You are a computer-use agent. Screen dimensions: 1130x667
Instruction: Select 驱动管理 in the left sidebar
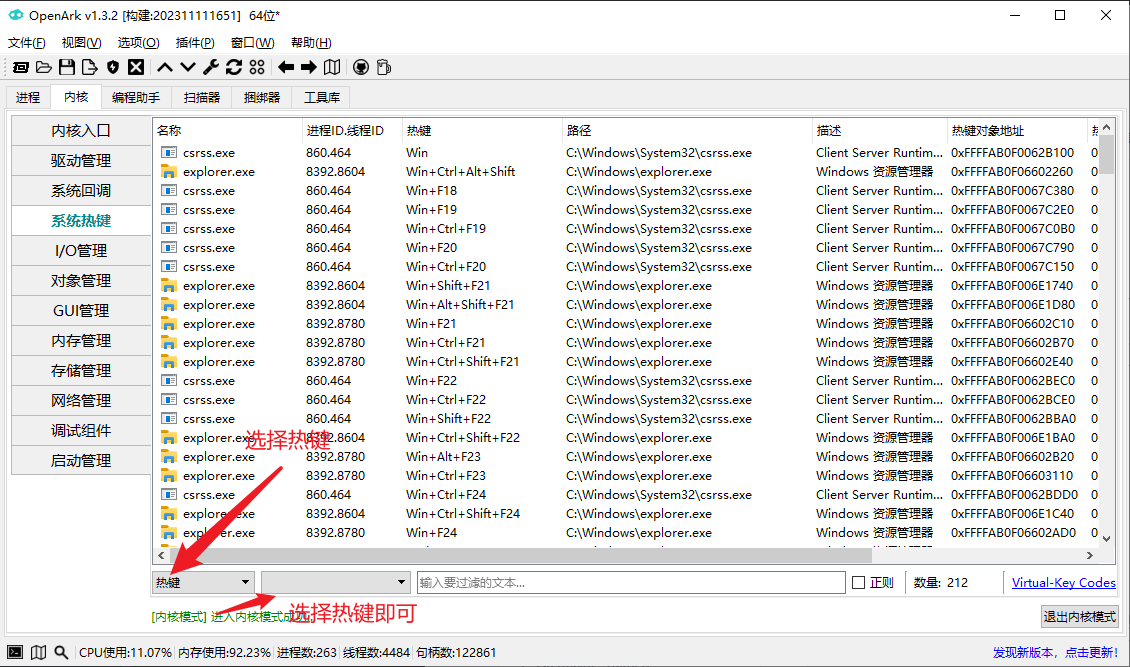pyautogui.click(x=81, y=161)
